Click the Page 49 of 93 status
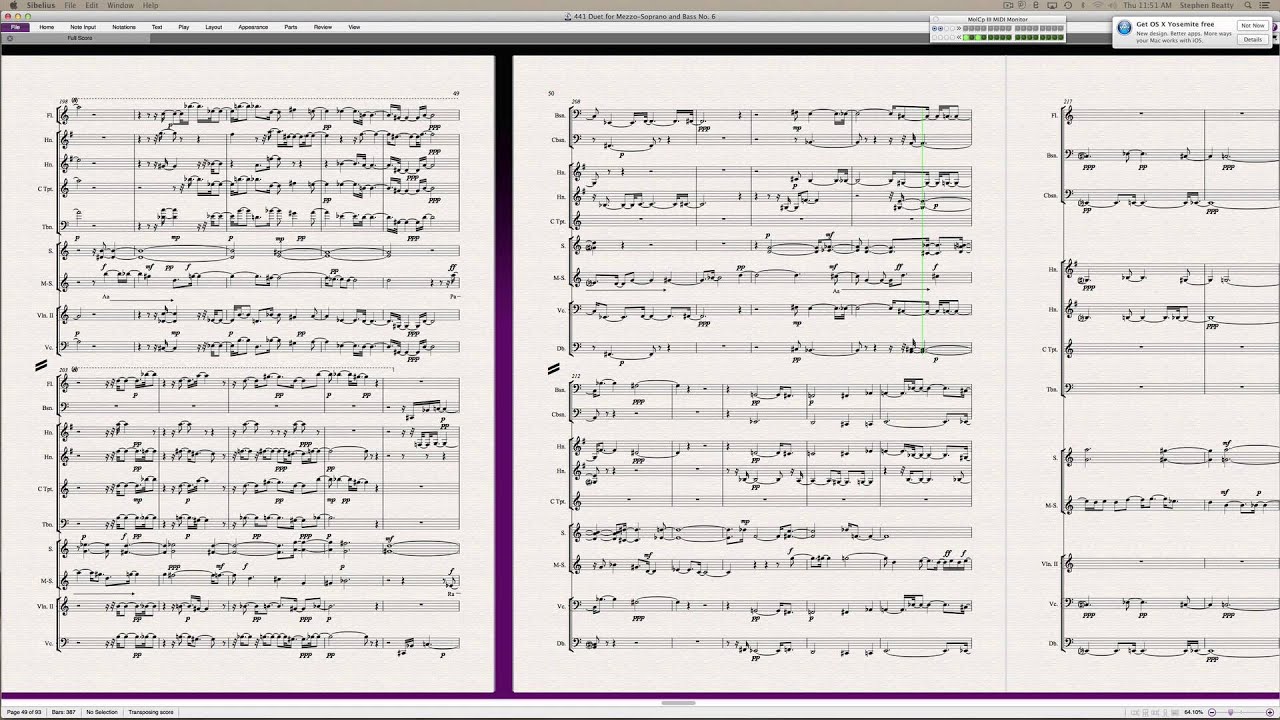 [x=23, y=712]
